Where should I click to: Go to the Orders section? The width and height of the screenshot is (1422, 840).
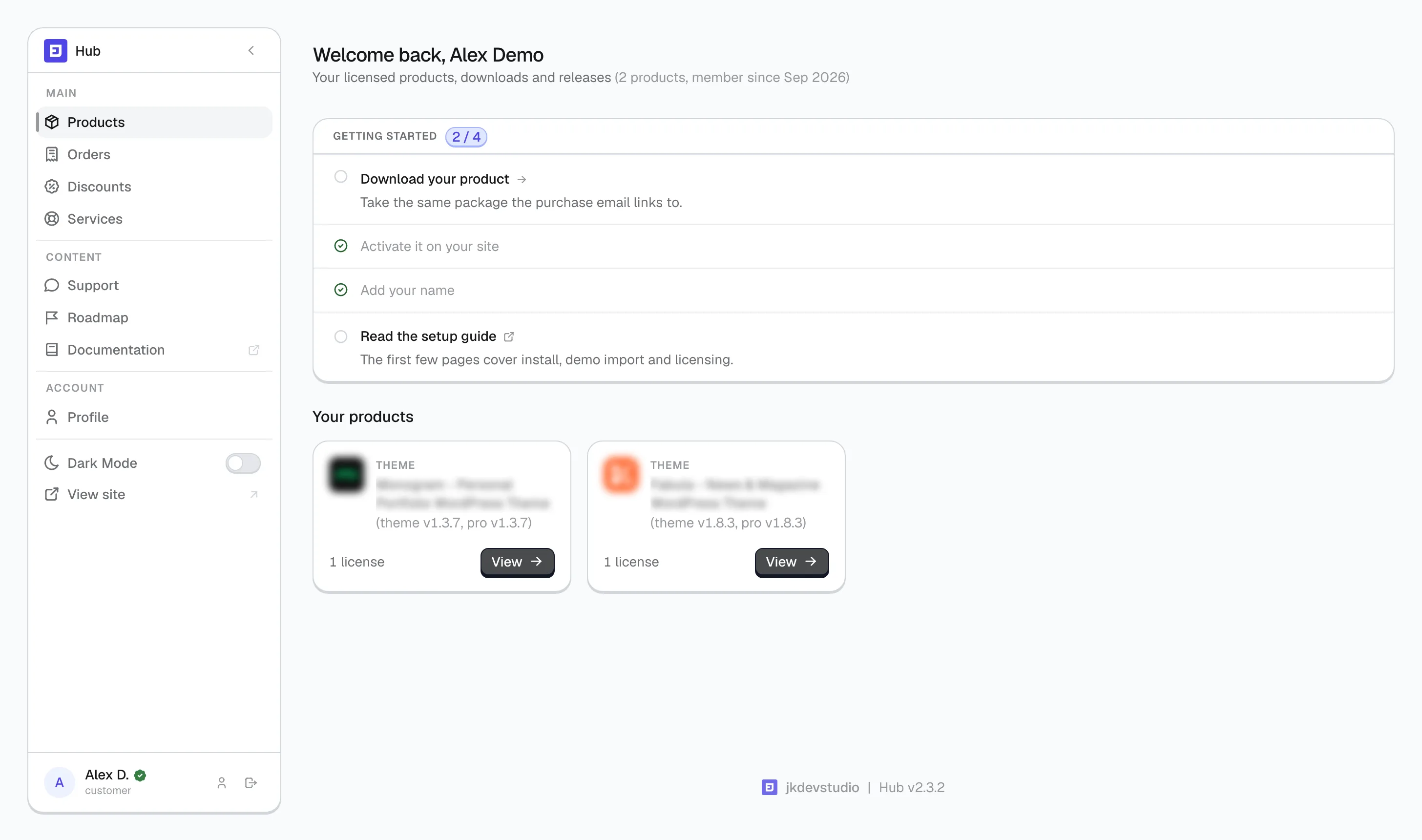pos(154,154)
